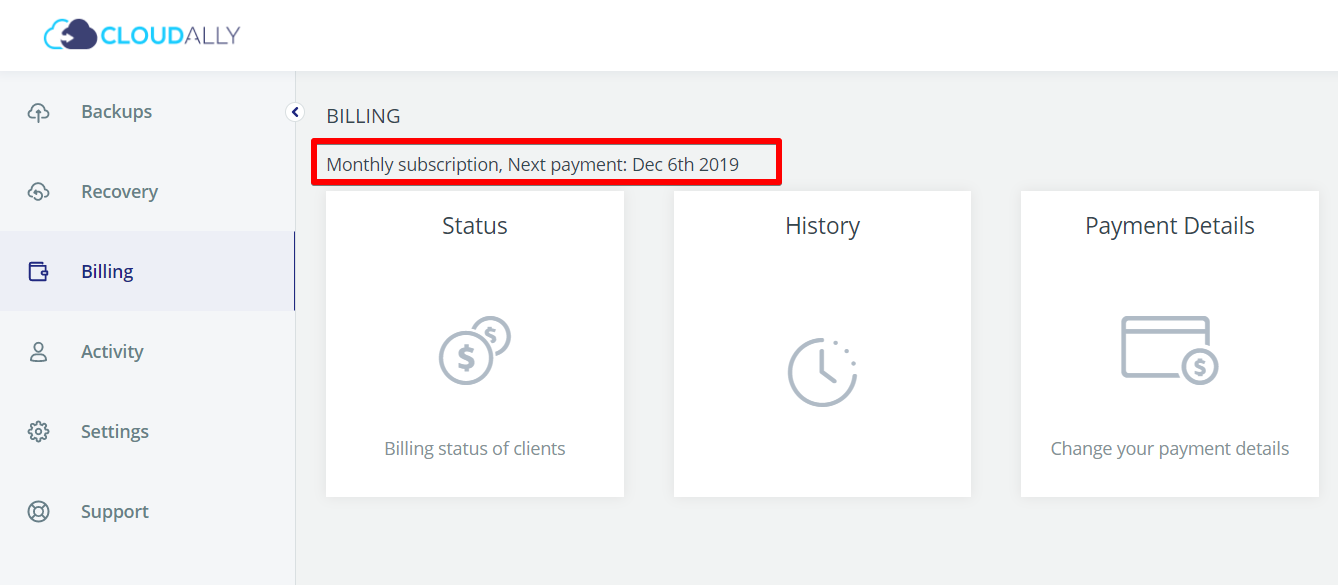Click the clock History icon

[x=822, y=372]
